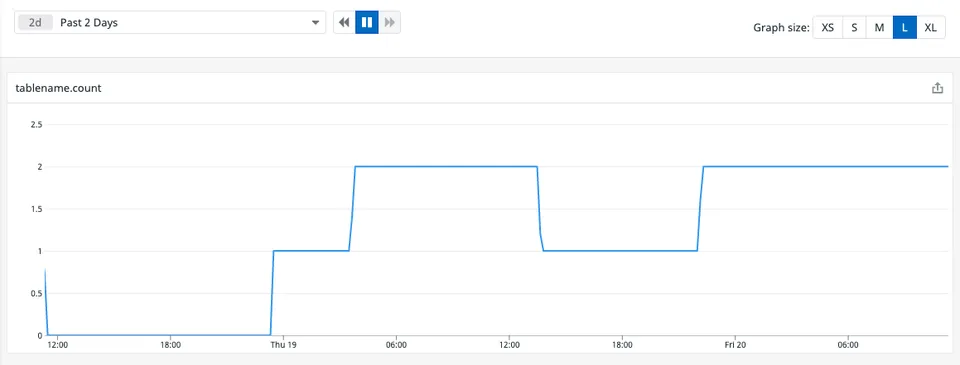Image resolution: width=960 pixels, height=365 pixels.
Task: Open the export icon on tablename.count graph
Action: point(937,88)
